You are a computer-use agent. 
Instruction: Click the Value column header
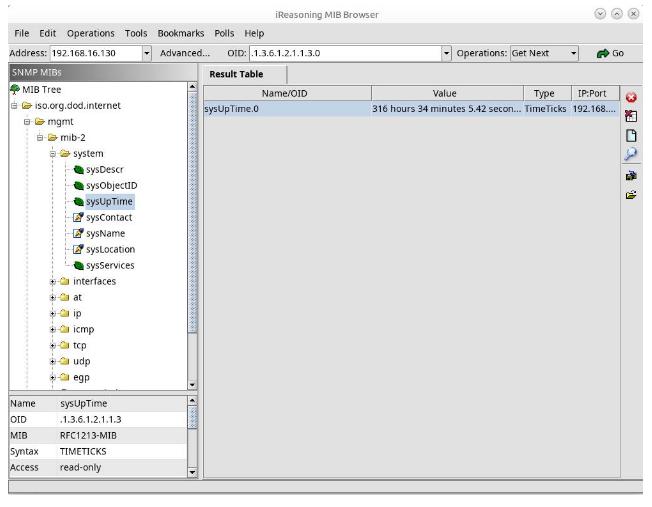[x=447, y=94]
